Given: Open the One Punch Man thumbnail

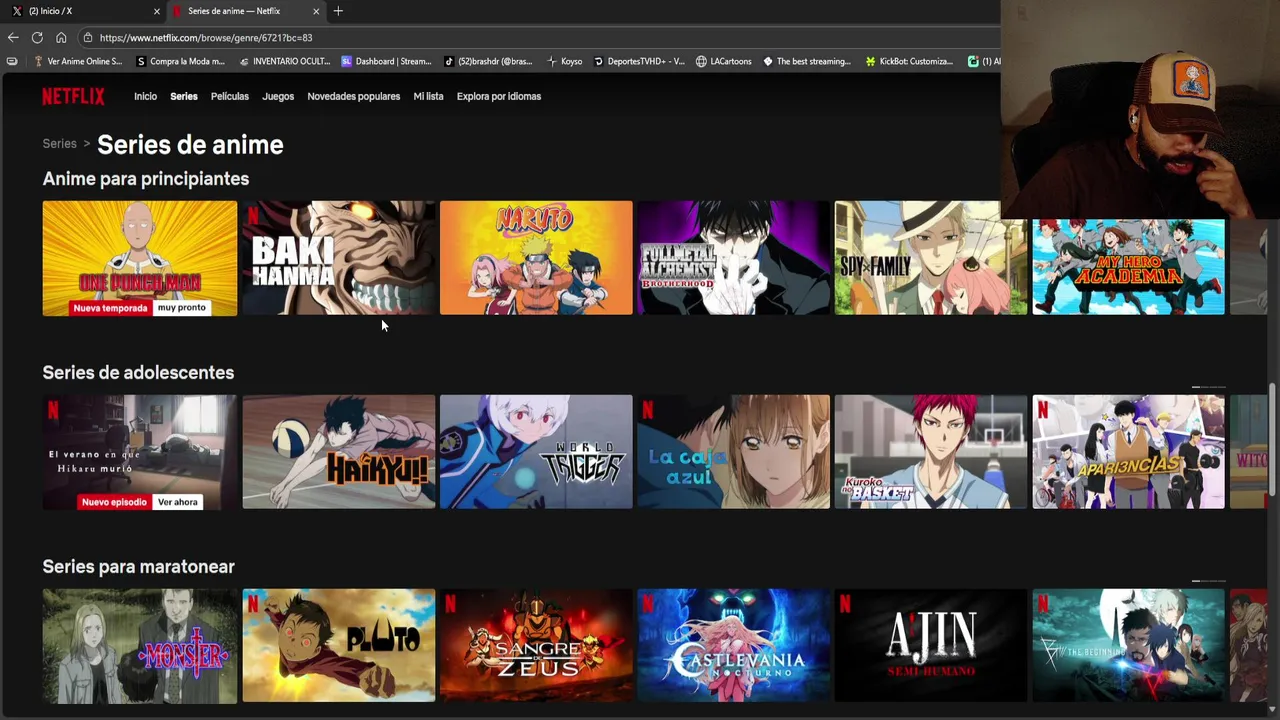Looking at the screenshot, I should (140, 258).
